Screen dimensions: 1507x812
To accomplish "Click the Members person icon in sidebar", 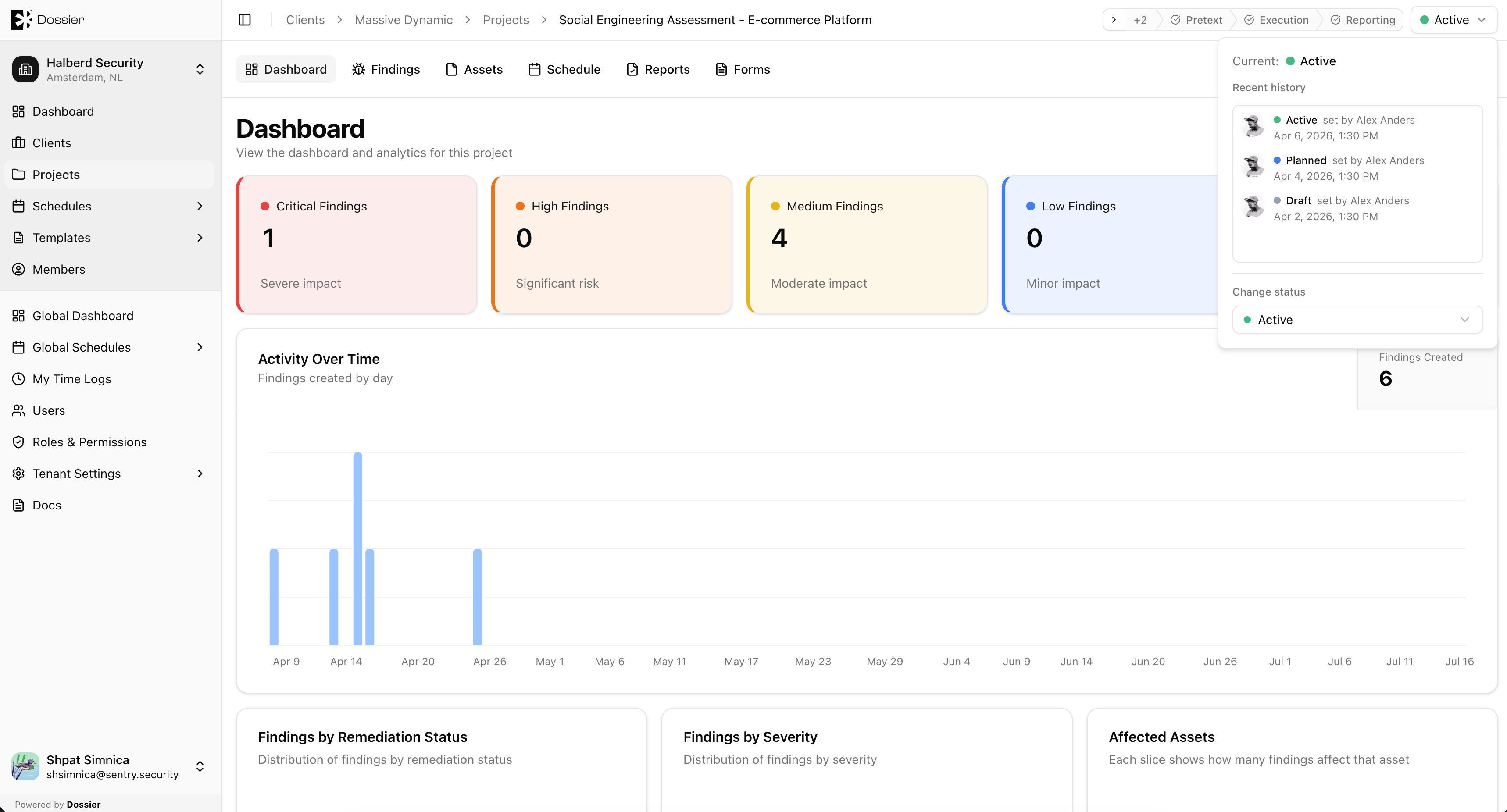I will click(19, 269).
